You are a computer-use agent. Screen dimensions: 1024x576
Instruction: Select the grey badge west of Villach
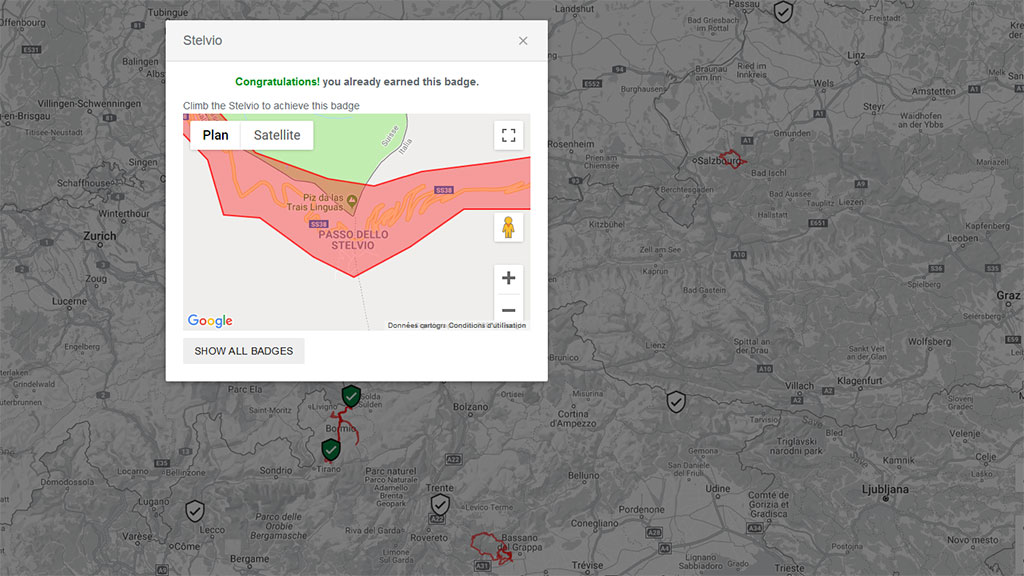(676, 402)
